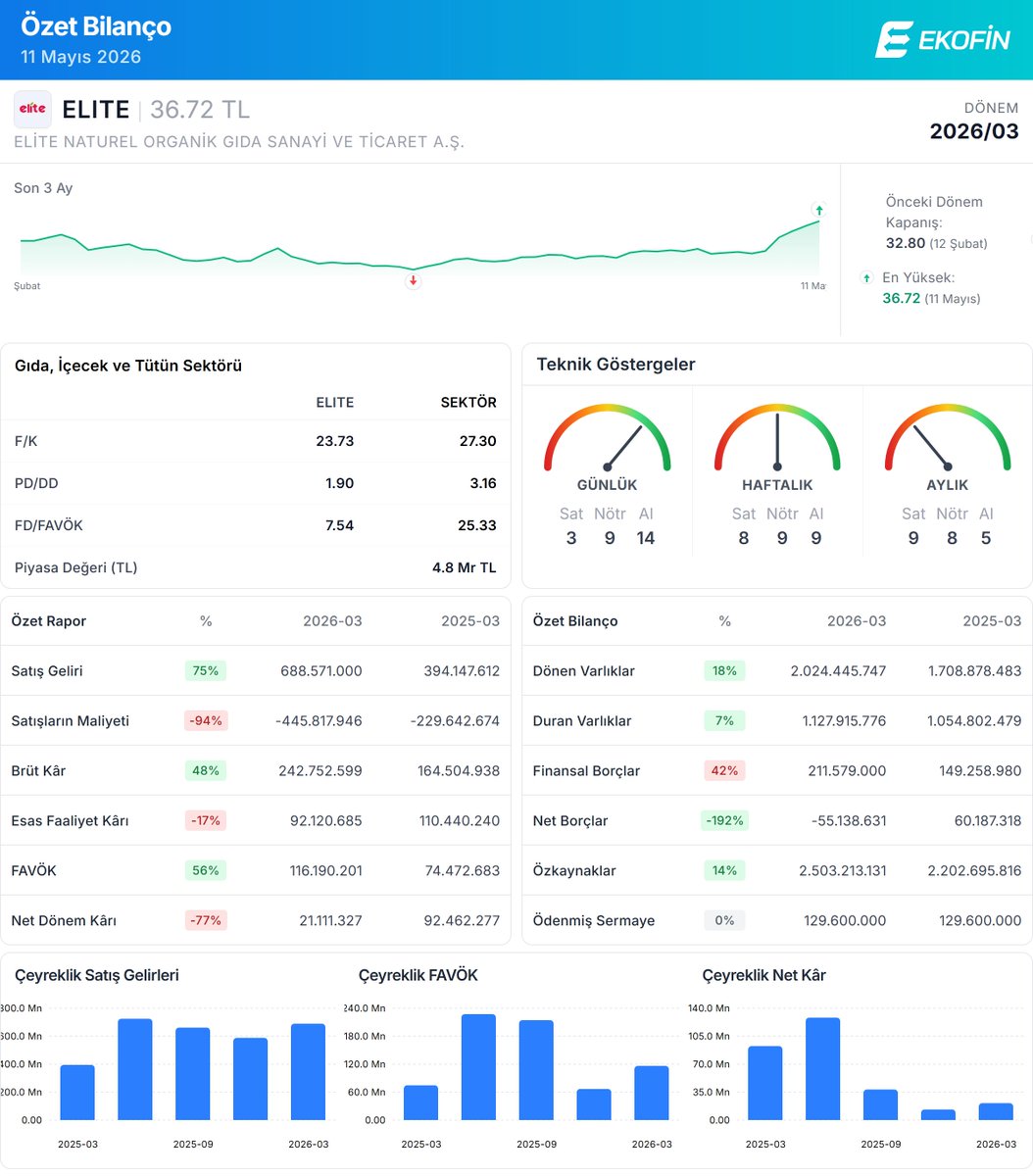Click the daily Al count 14
The image size is (1033, 1176).
coord(645,538)
